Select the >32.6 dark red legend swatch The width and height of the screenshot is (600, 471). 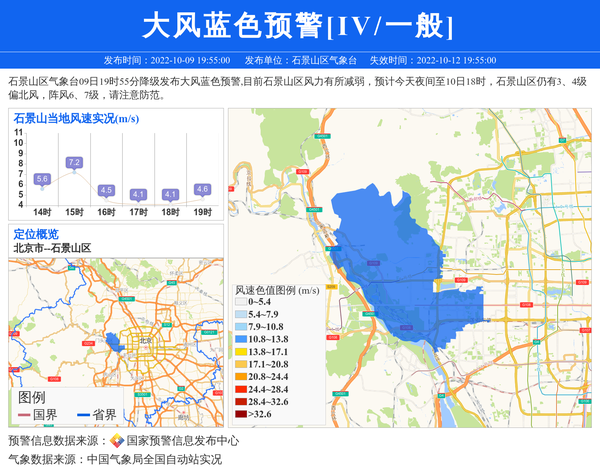240,414
